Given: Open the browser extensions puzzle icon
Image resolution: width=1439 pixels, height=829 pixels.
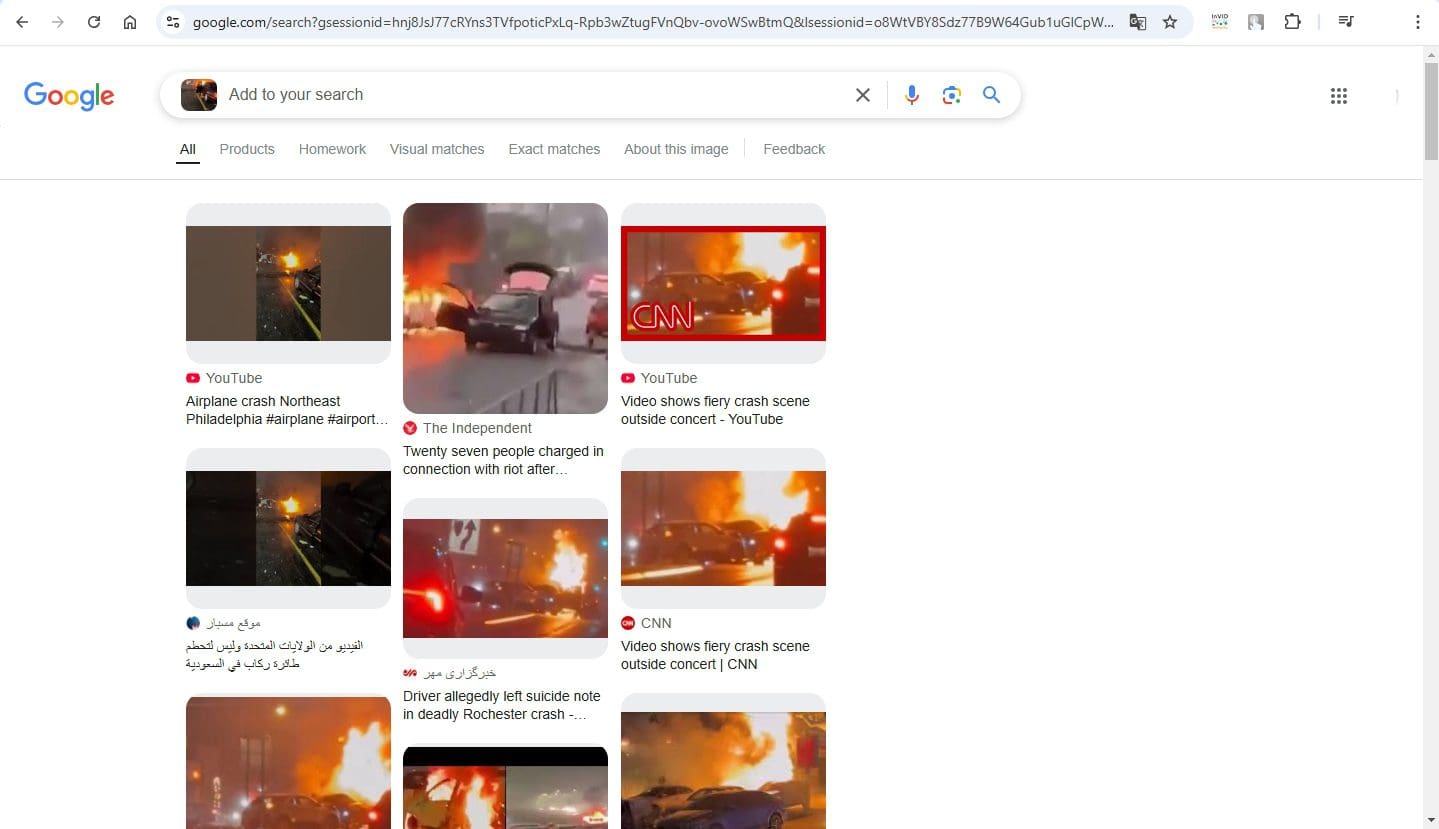Looking at the screenshot, I should click(x=1292, y=22).
